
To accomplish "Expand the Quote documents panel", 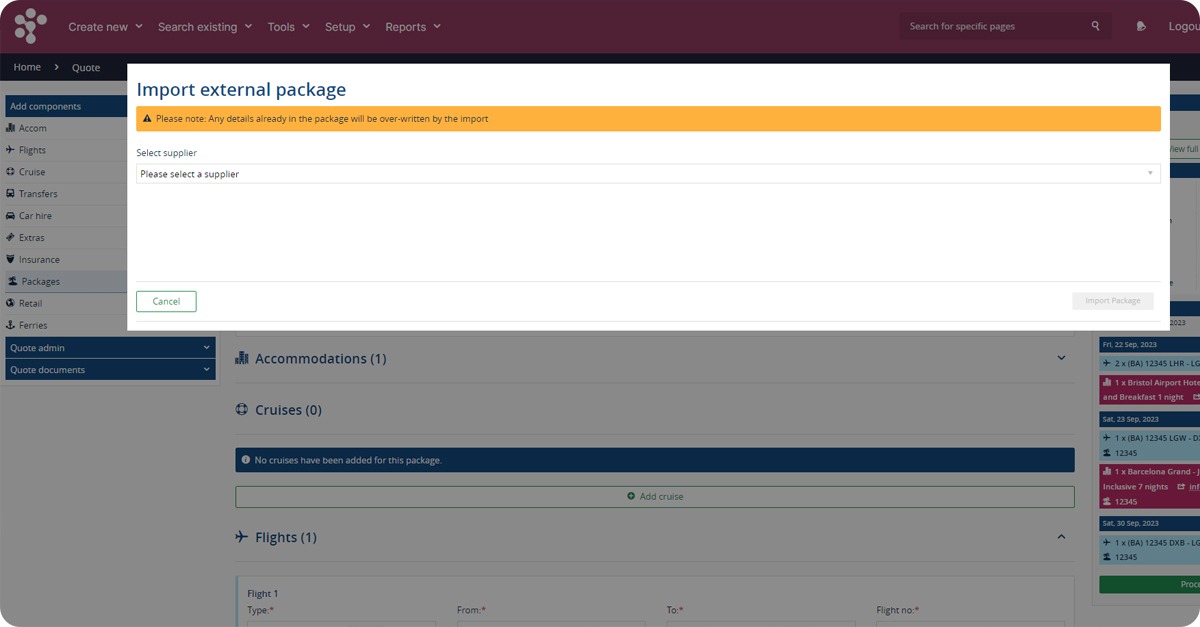I will coord(108,370).
